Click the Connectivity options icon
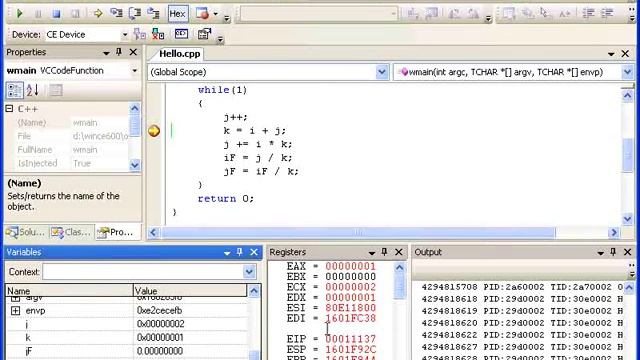Image resolution: width=640 pixels, height=360 pixels. tap(204, 34)
